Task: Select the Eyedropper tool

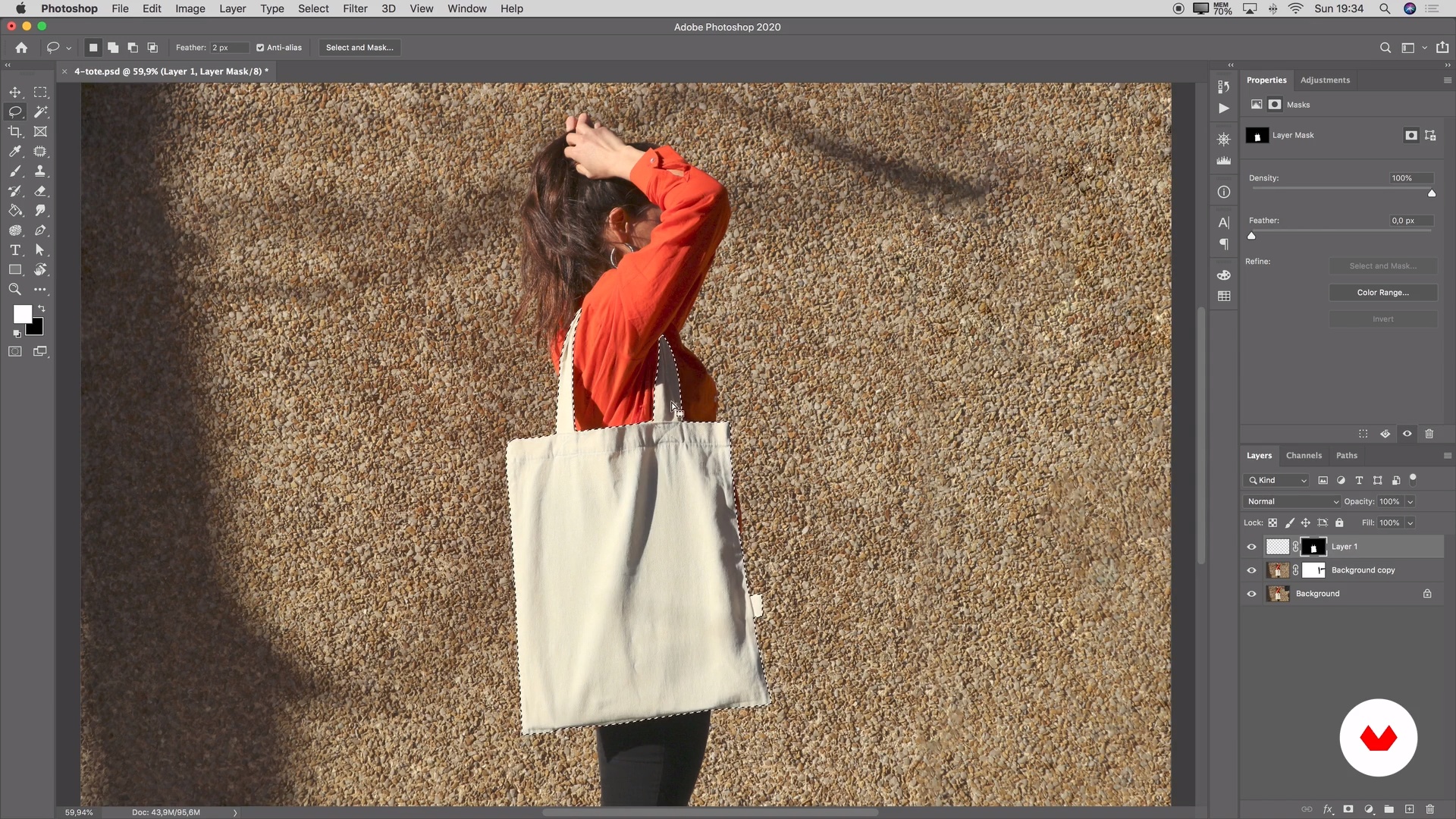Action: (x=15, y=151)
